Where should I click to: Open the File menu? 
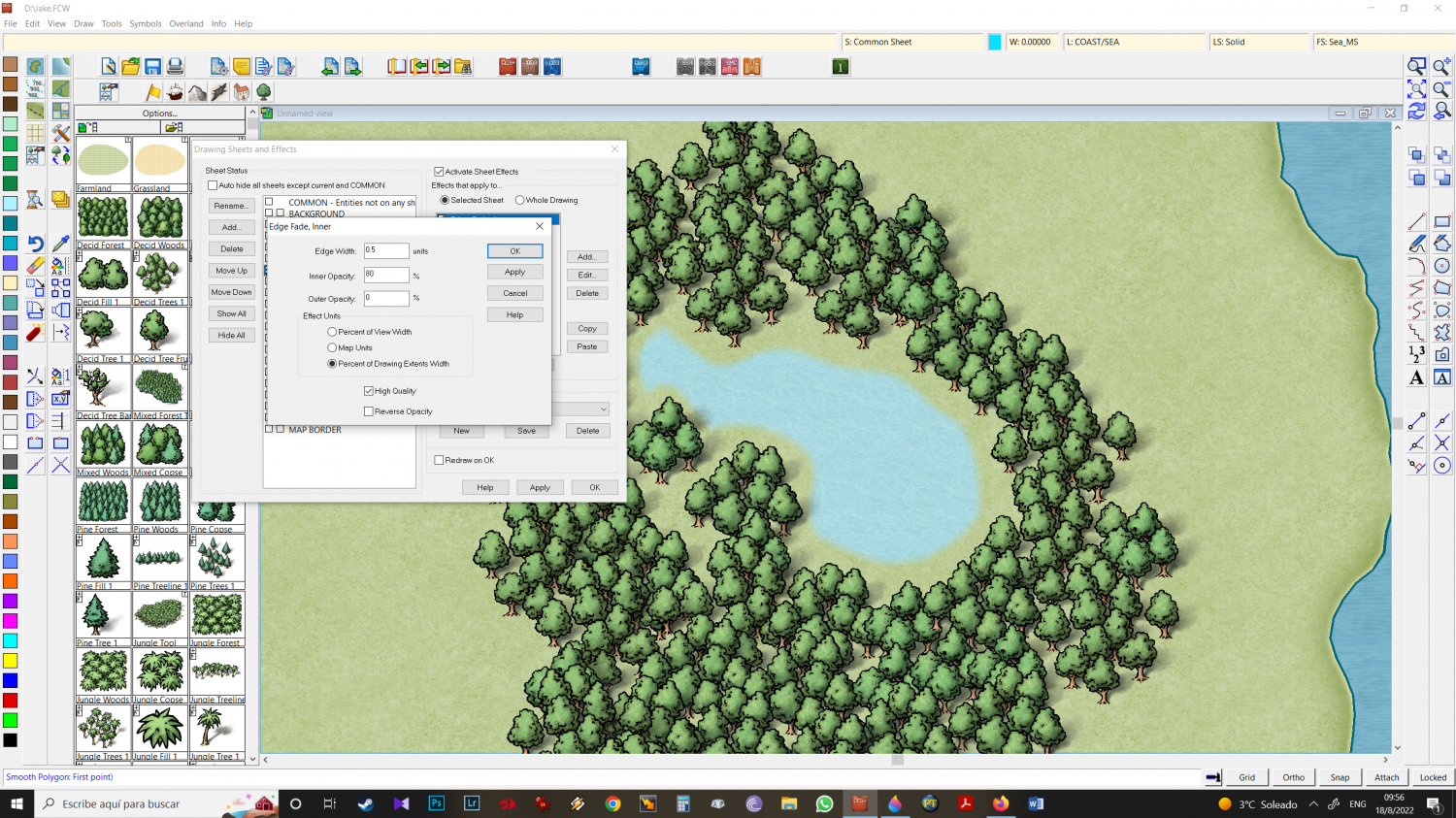click(11, 23)
